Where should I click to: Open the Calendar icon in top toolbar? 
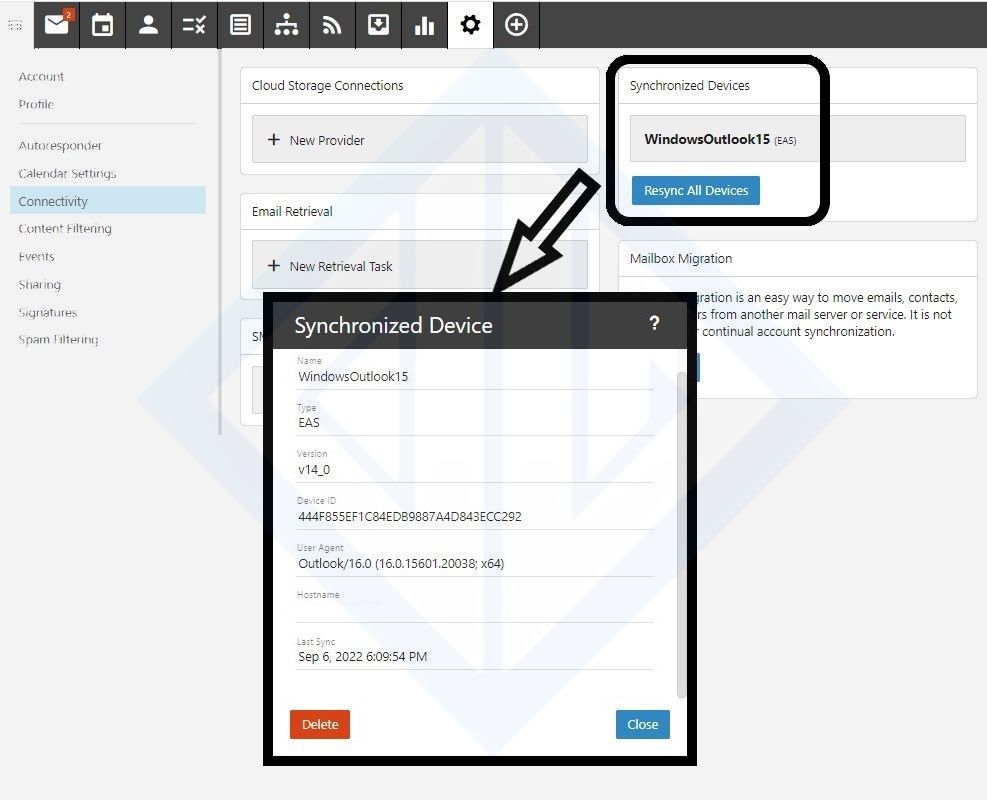pyautogui.click(x=103, y=25)
